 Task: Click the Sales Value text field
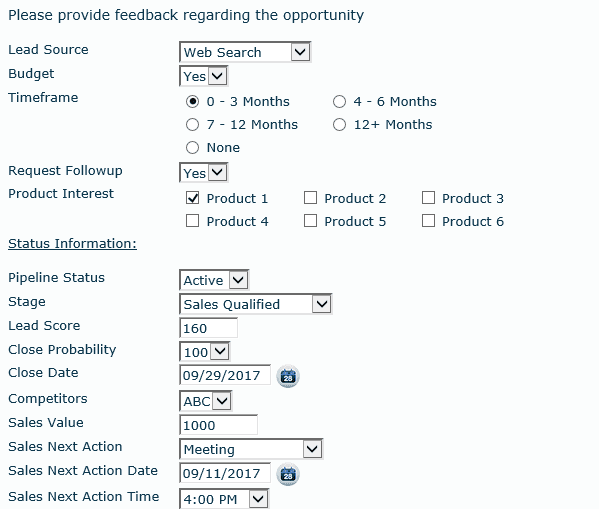(218, 425)
